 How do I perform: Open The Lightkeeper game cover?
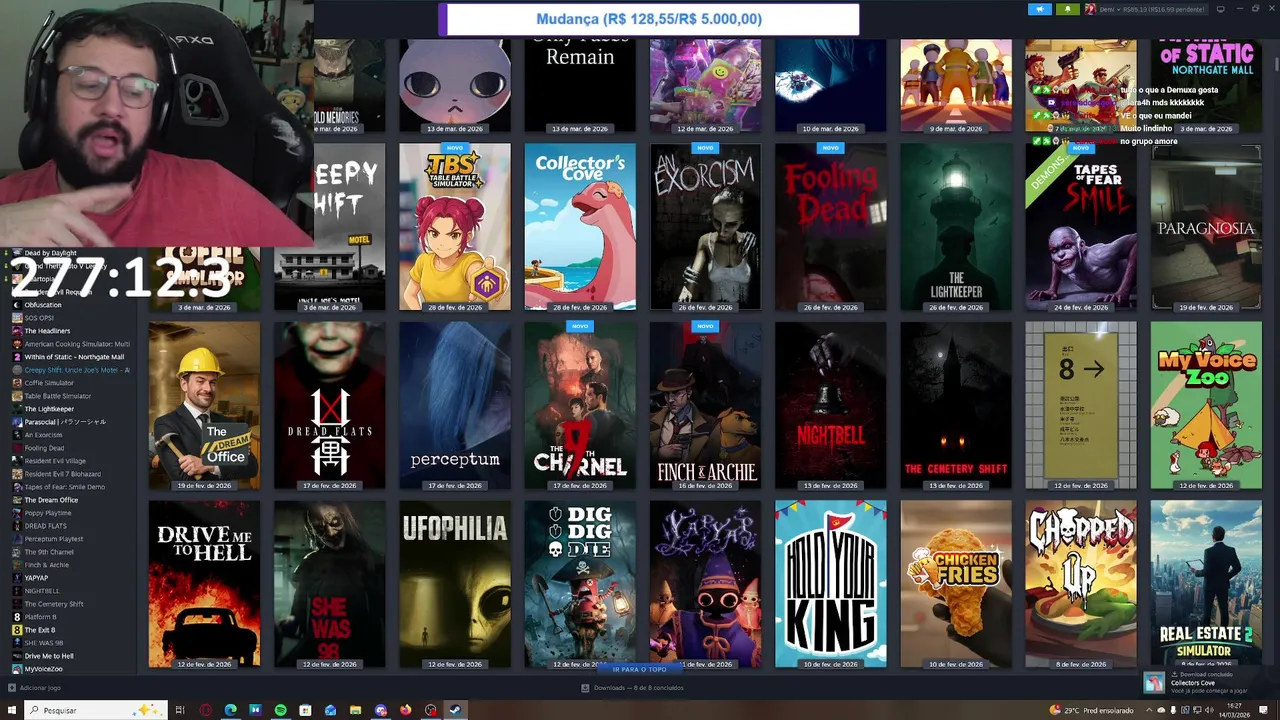pos(956,227)
